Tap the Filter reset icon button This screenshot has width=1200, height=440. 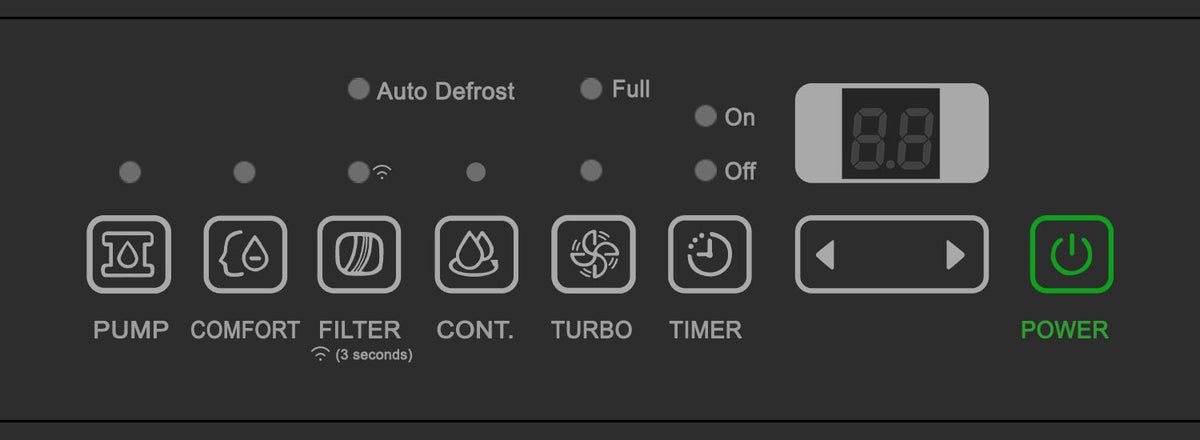coord(359,254)
